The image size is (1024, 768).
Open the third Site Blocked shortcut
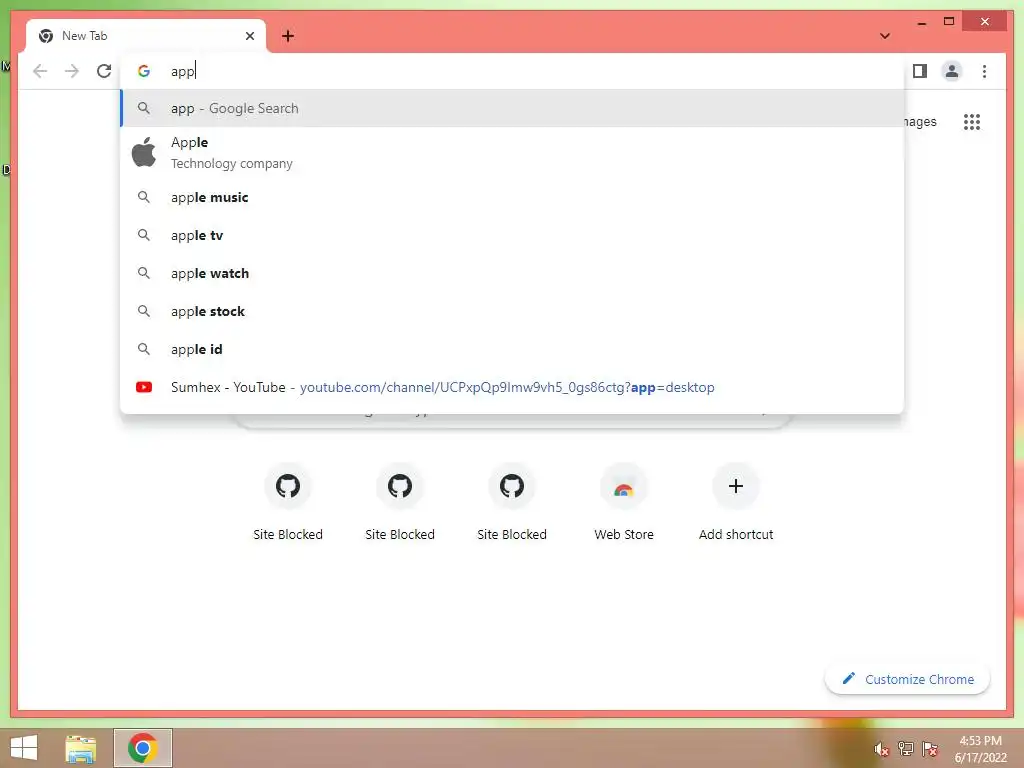512,503
